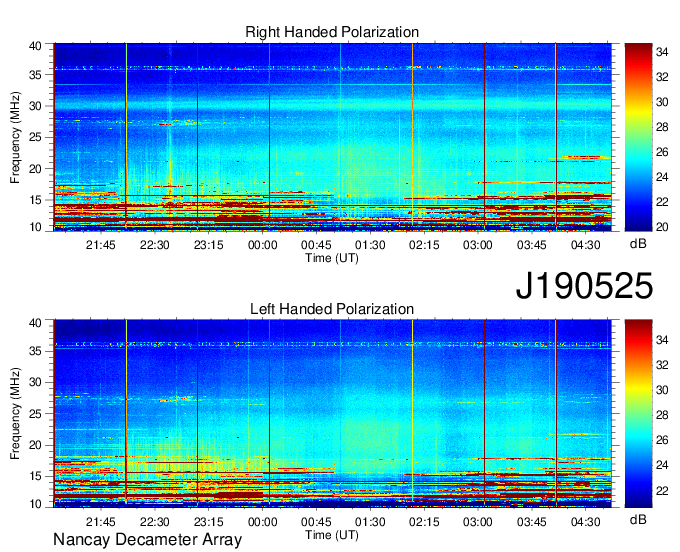Image resolution: width=680 pixels, height=552 pixels.
Task: Click the 23:15 time tick on top plot
Action: (x=209, y=245)
